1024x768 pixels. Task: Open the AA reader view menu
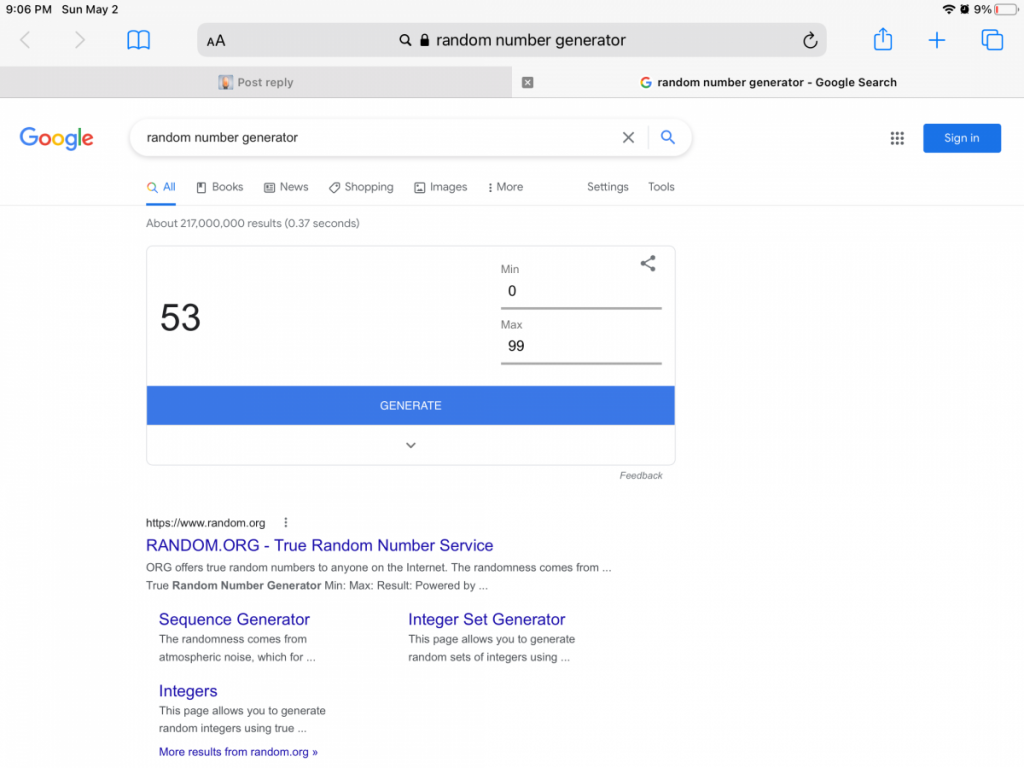tap(216, 41)
